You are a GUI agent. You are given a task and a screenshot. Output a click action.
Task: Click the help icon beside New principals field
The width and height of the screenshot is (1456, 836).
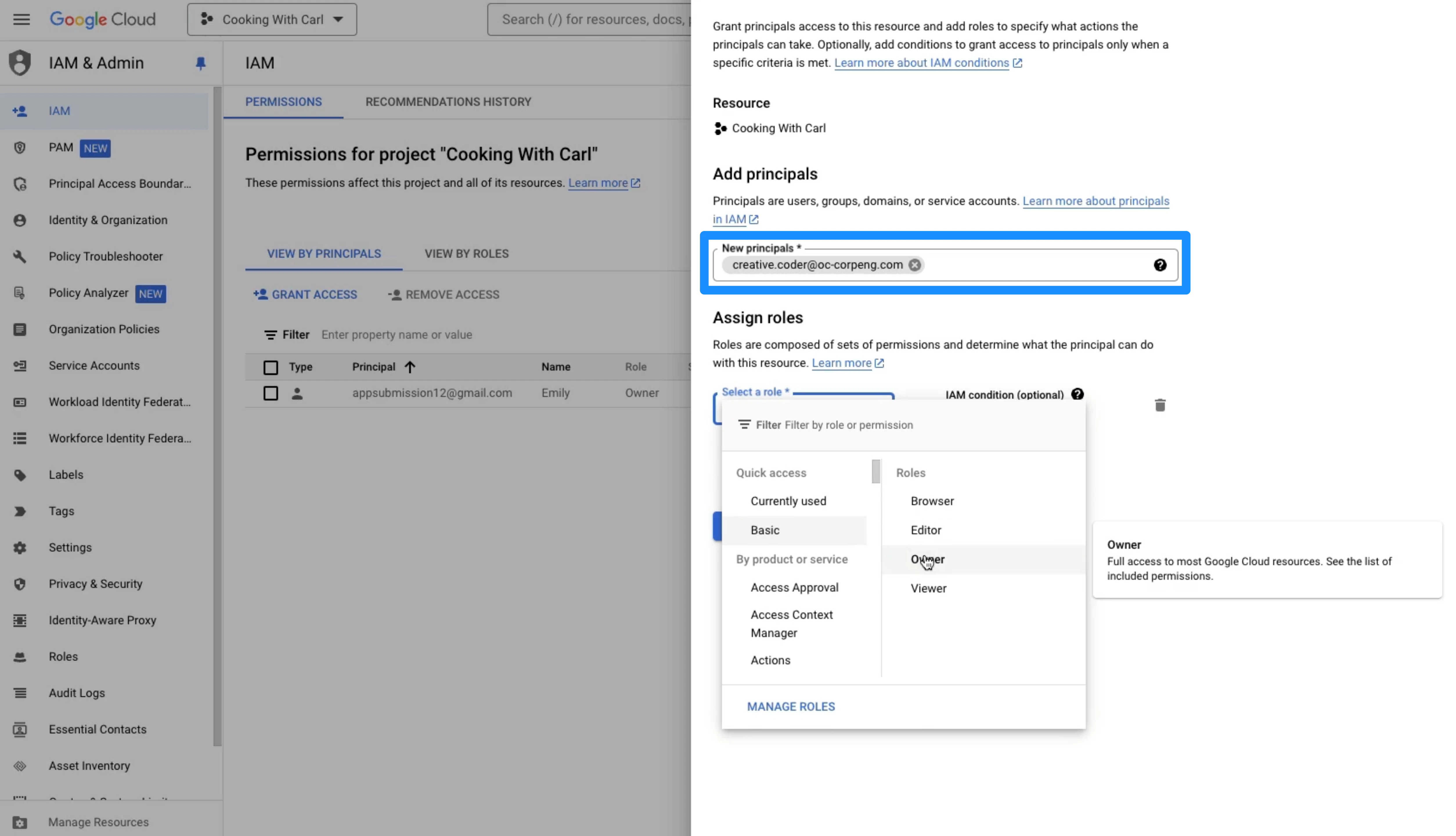pyautogui.click(x=1160, y=265)
